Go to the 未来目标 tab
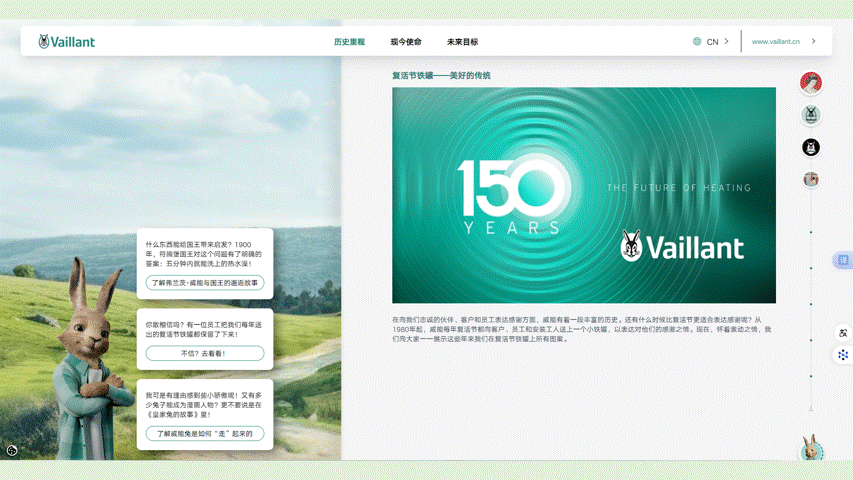 click(x=462, y=42)
